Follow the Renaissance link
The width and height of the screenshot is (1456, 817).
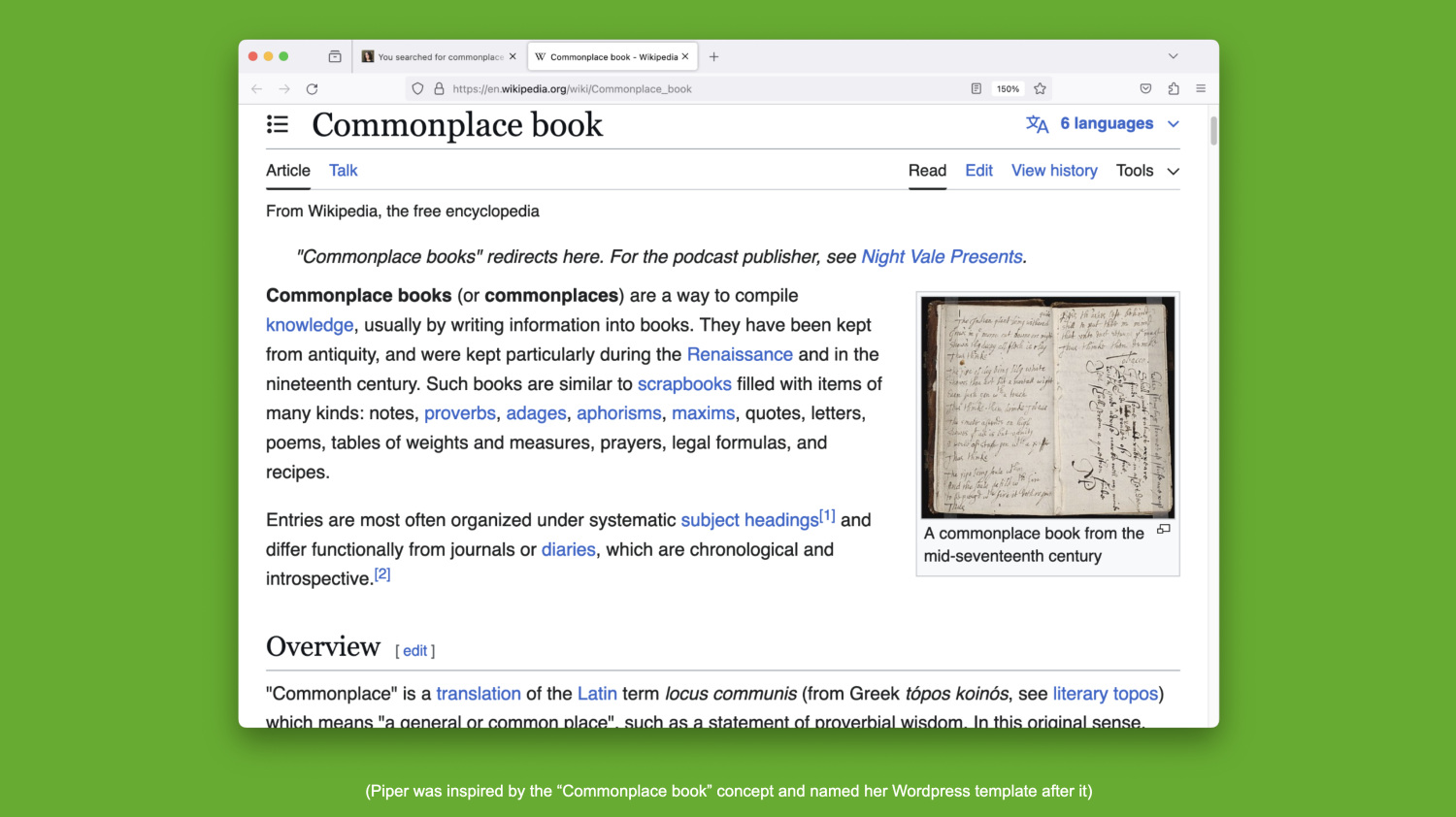[x=740, y=354]
